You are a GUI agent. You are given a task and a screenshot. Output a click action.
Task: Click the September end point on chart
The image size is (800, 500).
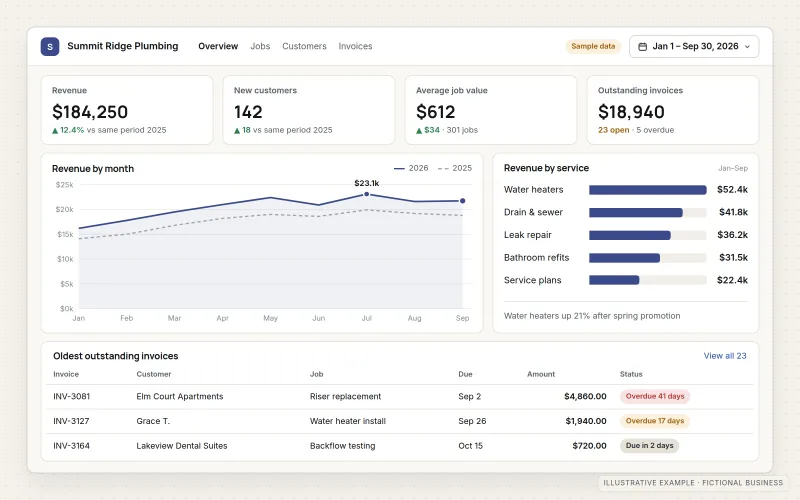tap(462, 201)
